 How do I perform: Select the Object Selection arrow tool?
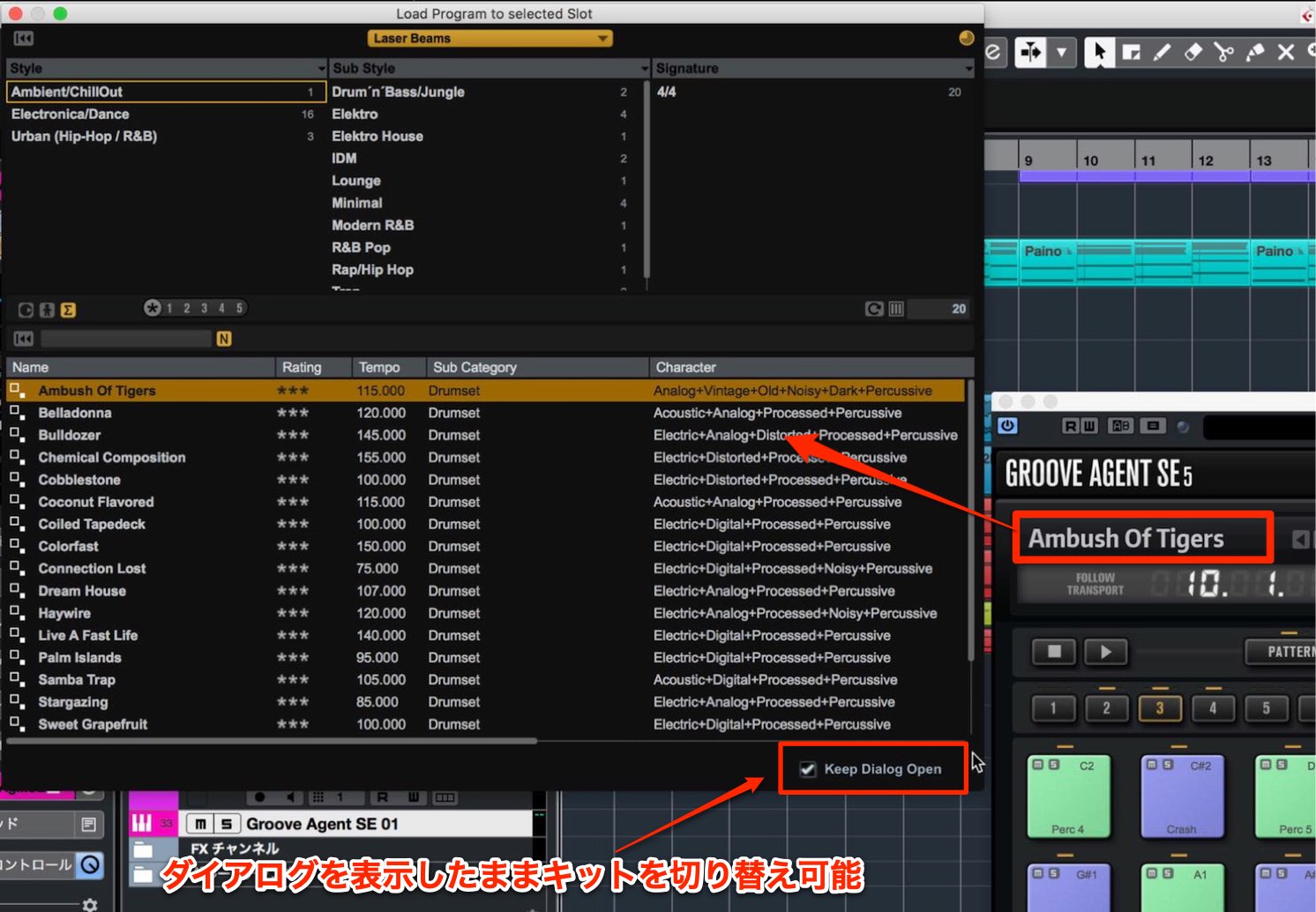click(x=1099, y=52)
